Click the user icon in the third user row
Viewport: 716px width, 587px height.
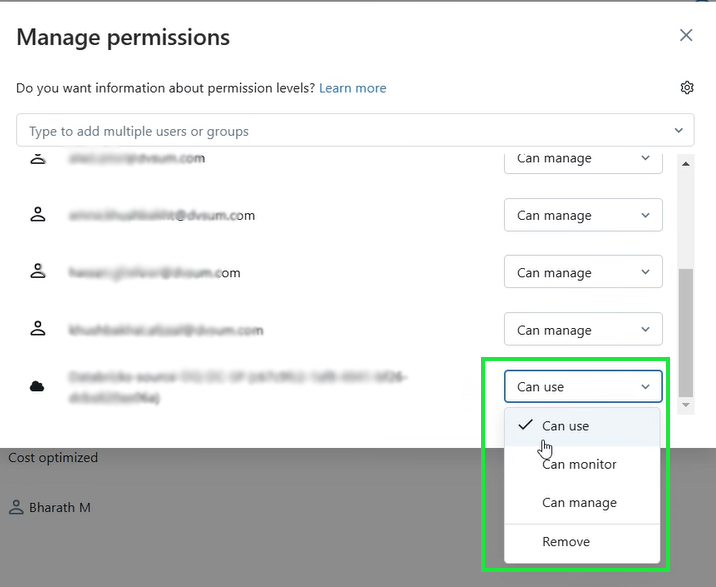tap(38, 271)
